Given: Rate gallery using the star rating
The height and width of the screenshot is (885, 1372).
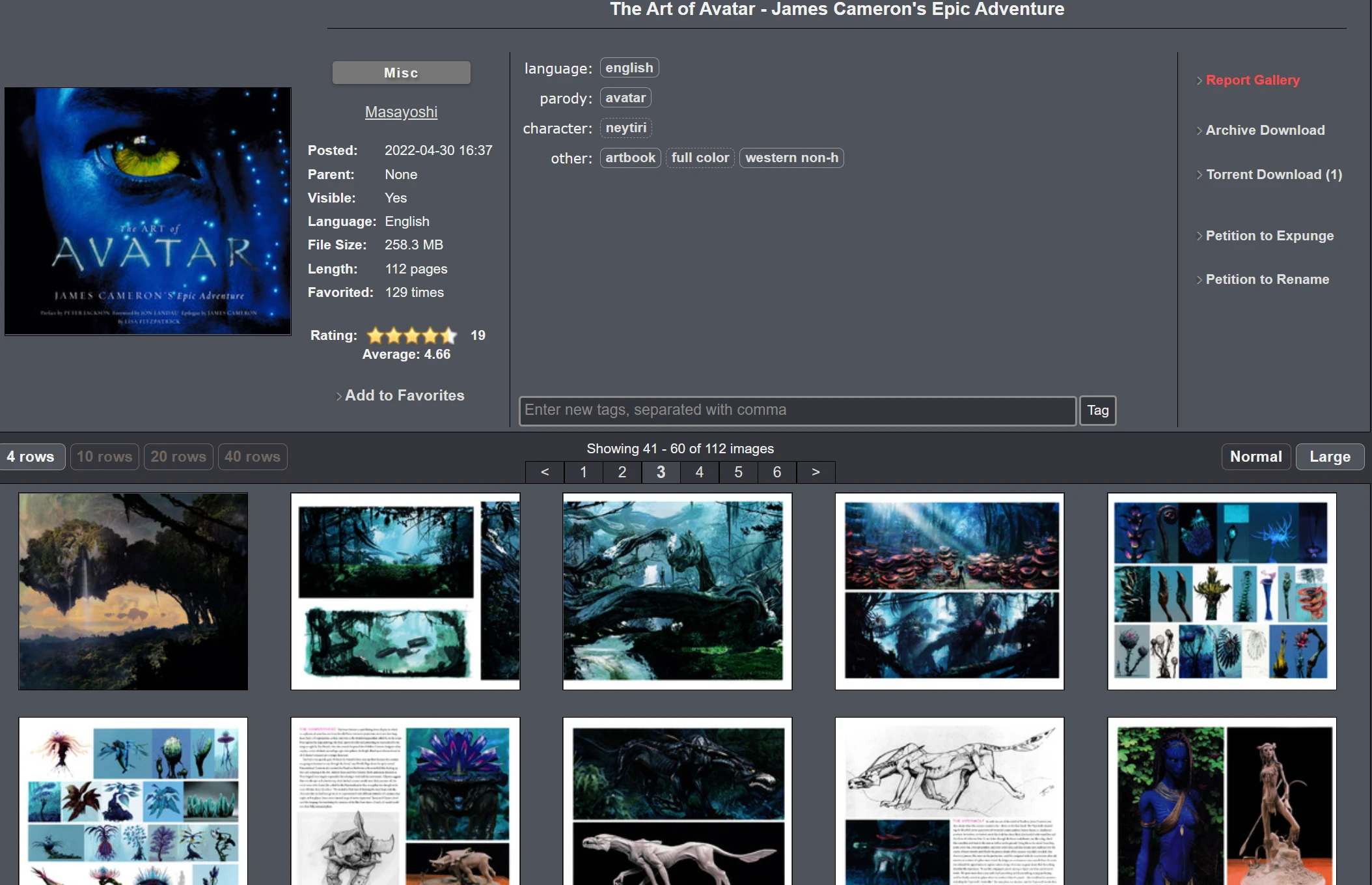Looking at the screenshot, I should pyautogui.click(x=412, y=335).
